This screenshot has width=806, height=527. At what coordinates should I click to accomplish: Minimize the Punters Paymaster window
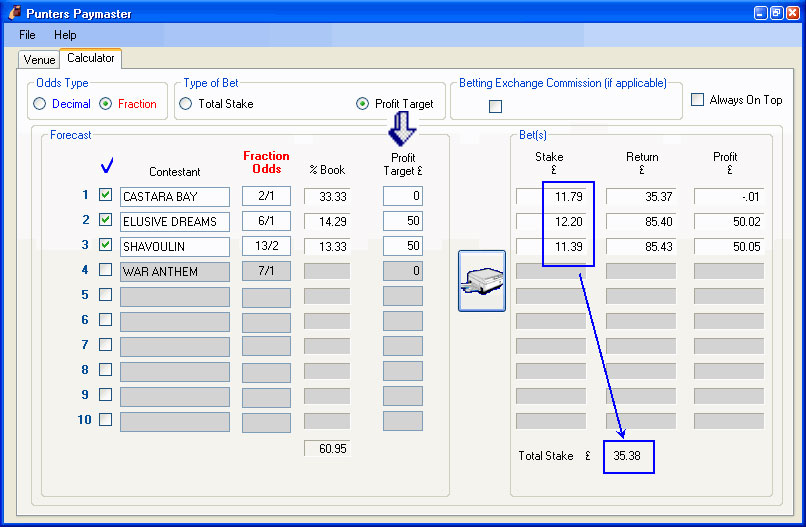point(760,13)
